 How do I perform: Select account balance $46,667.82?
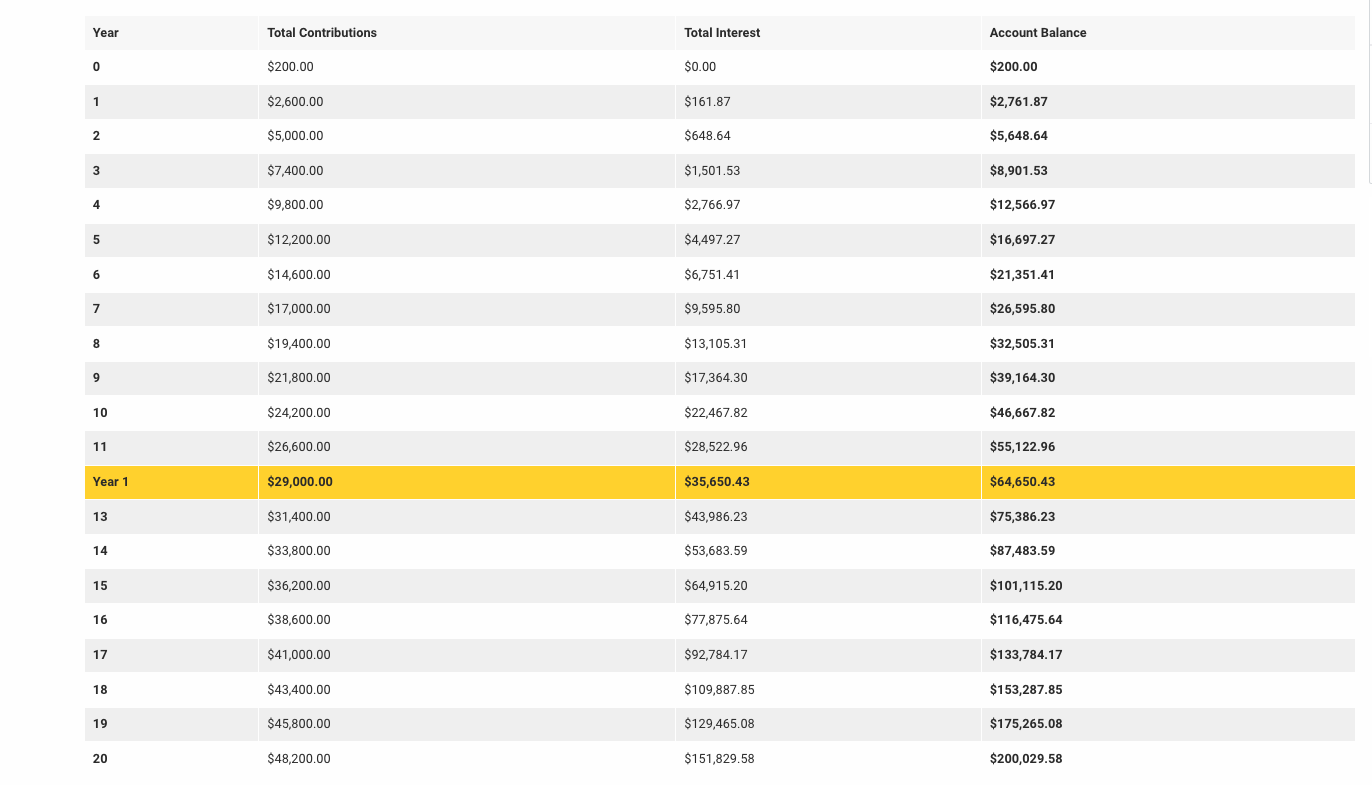[1022, 413]
